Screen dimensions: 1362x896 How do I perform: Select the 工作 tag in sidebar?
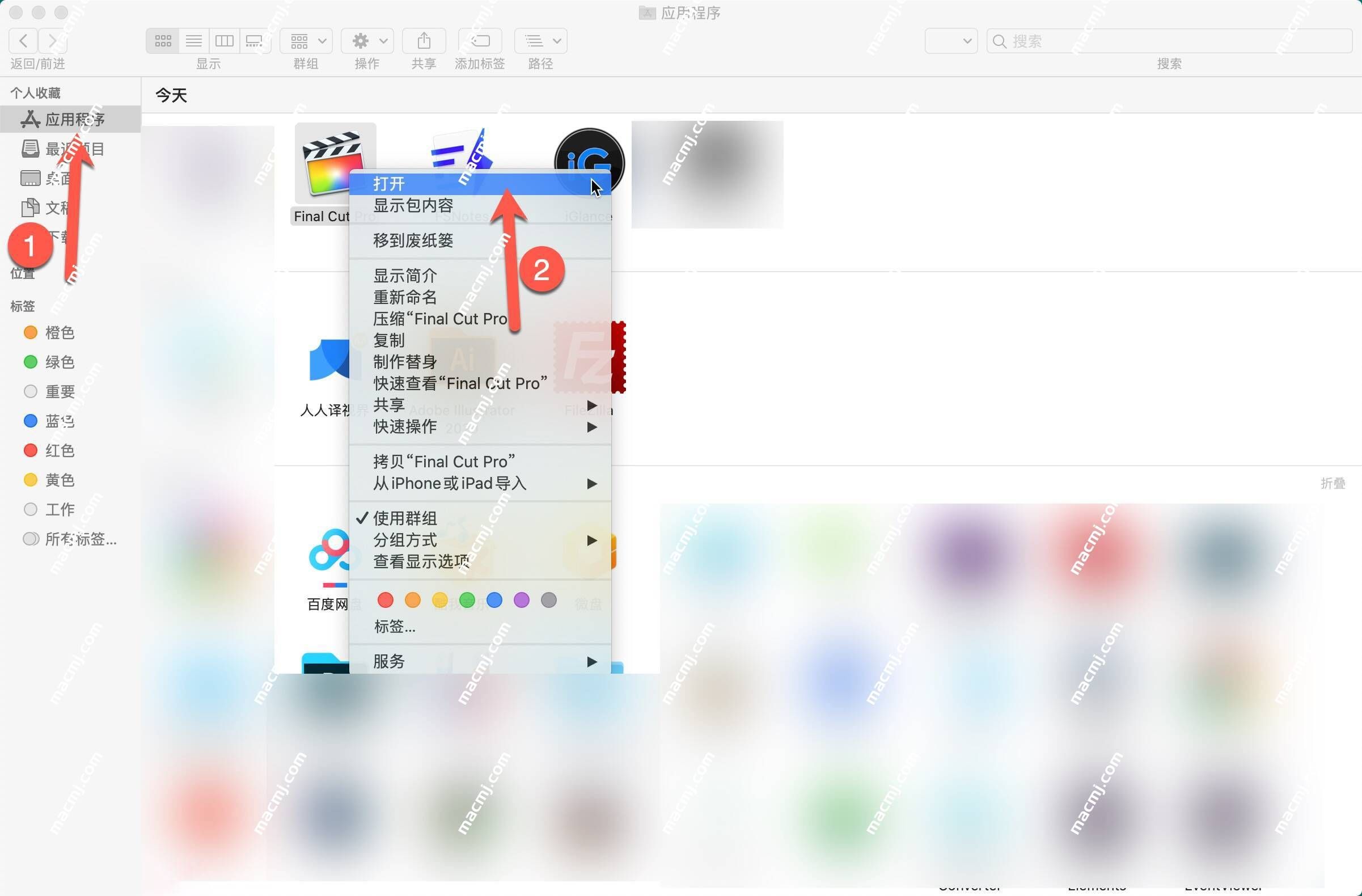point(70,509)
